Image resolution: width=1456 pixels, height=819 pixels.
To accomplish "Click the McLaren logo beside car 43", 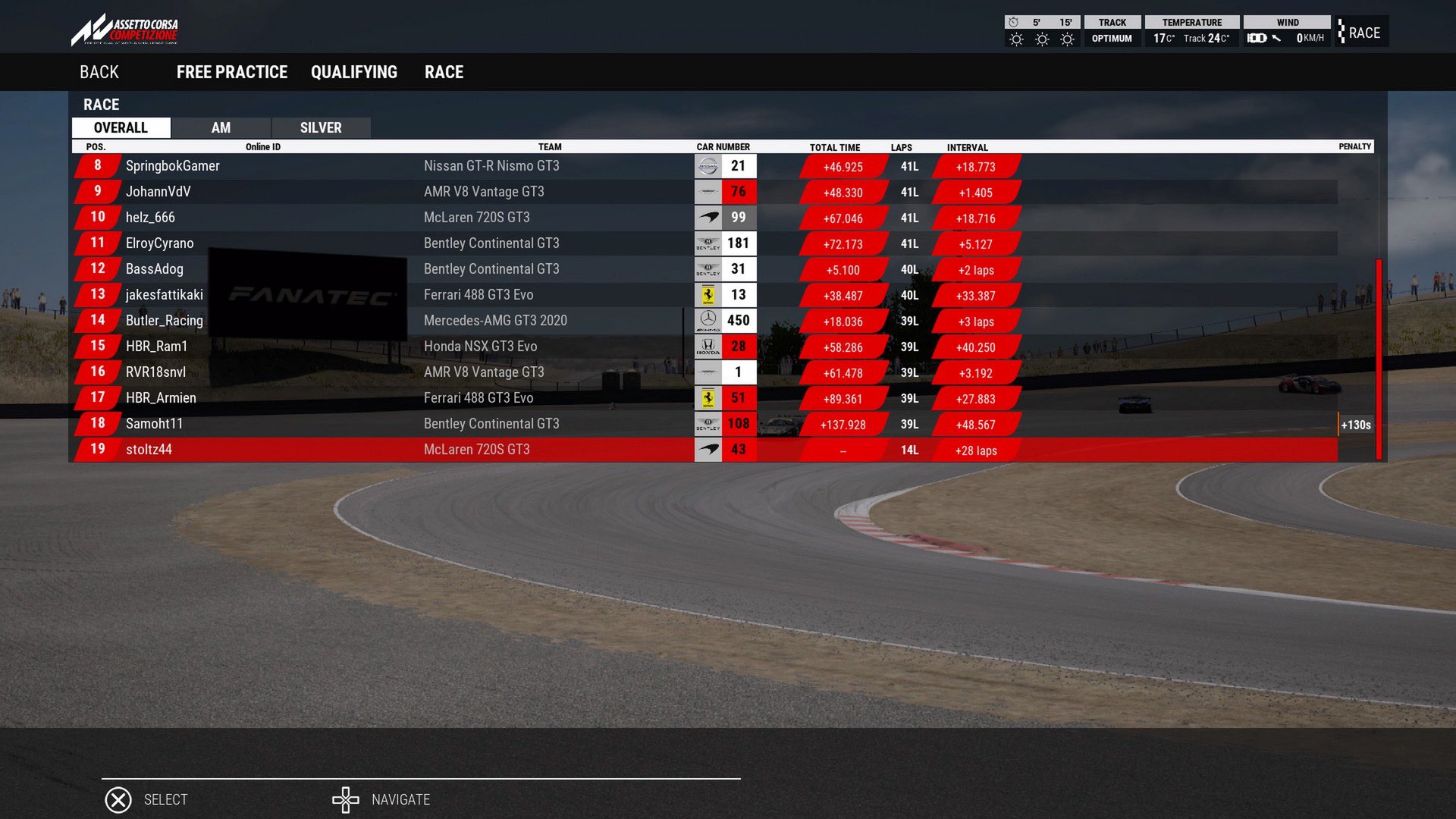I will 708,450.
